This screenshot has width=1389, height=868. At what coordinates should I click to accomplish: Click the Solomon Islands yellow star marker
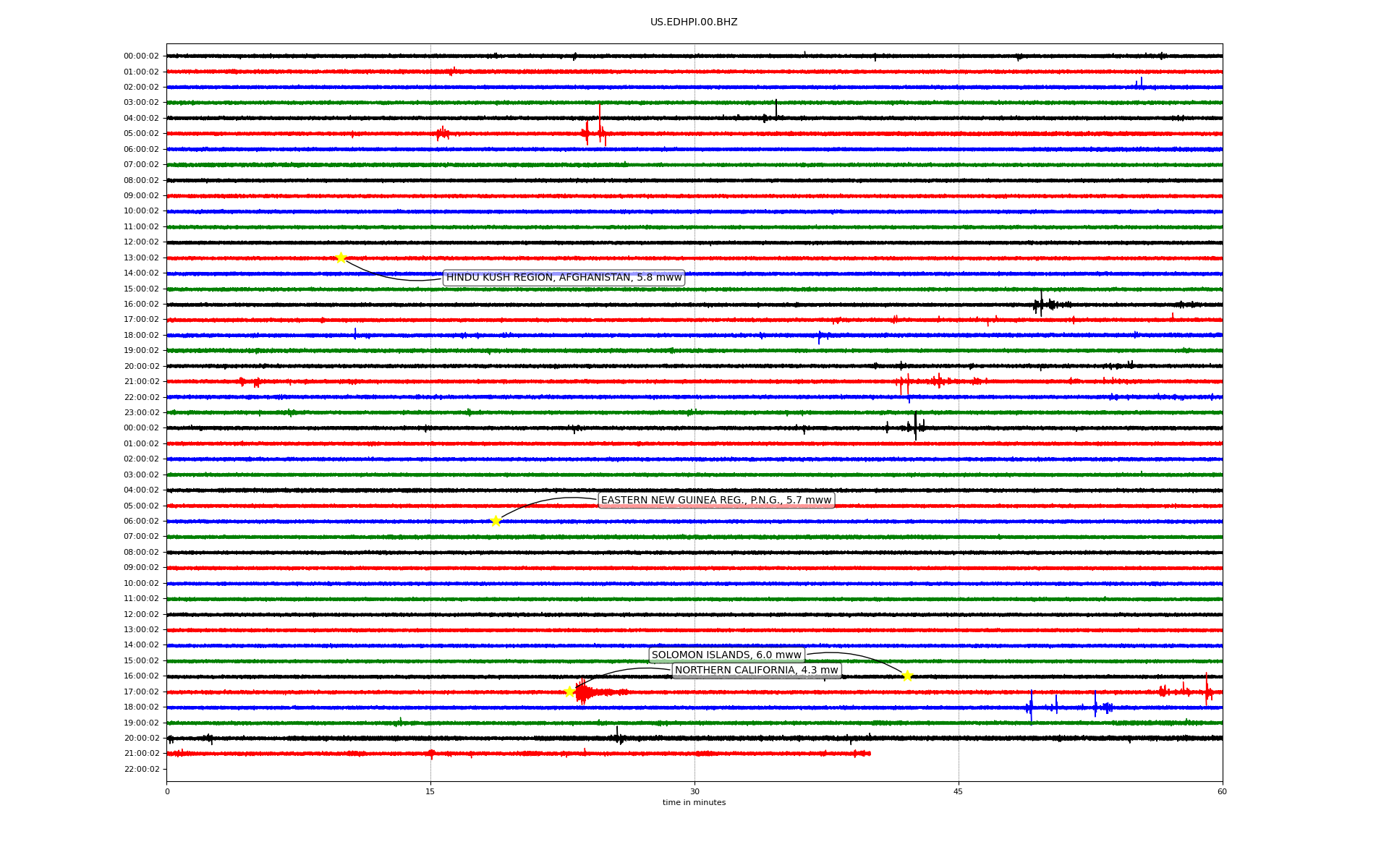[907, 676]
